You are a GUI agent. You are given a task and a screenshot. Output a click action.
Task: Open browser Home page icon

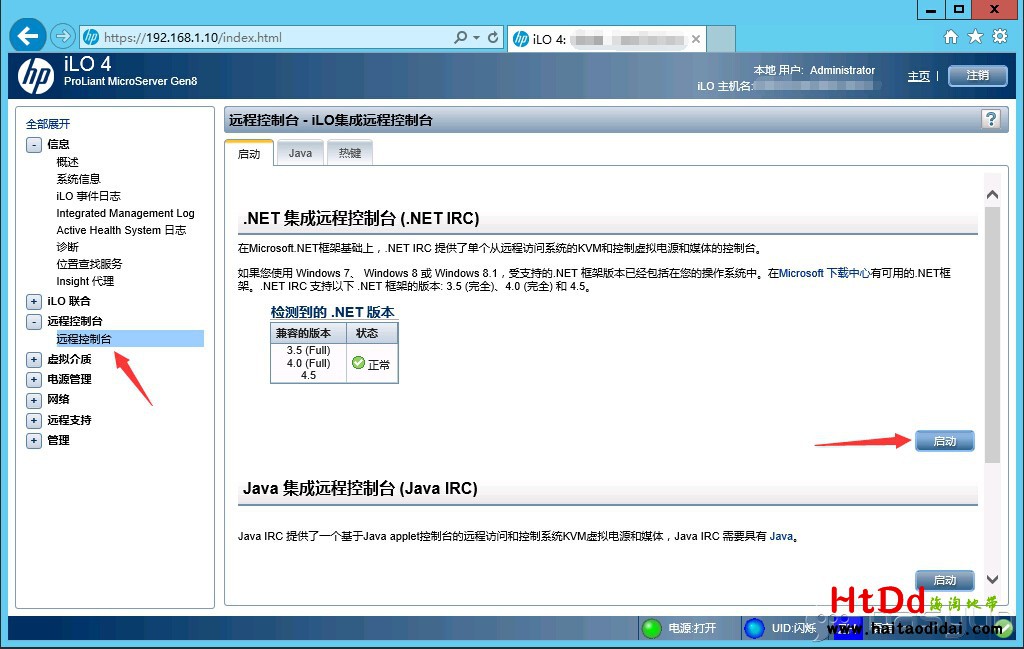951,37
